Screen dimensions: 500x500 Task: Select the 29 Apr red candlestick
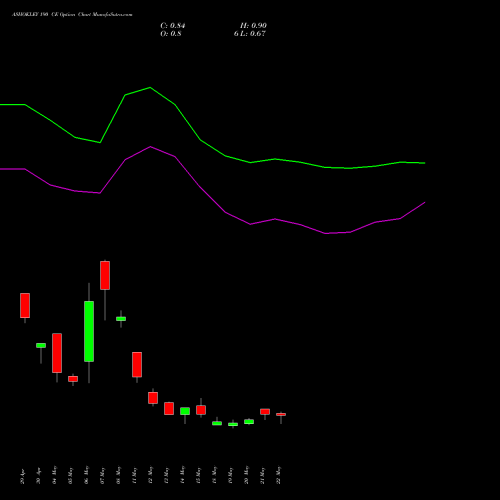25,306
